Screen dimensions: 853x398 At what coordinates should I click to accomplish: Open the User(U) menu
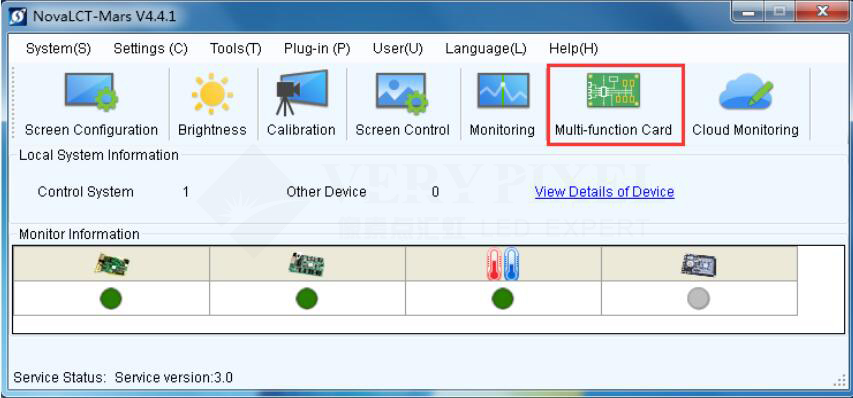tap(398, 48)
